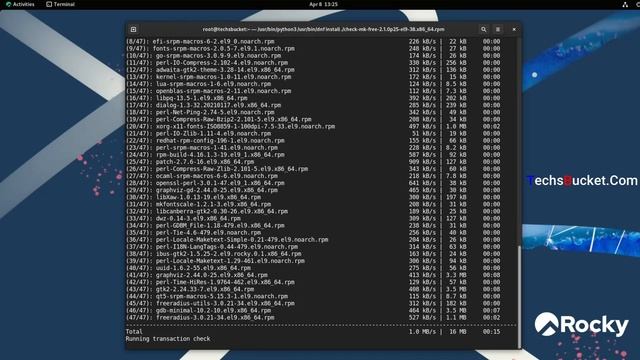Select the perl-Compress-Raw-Zlib line
This screenshot has width=640, height=360.
point(313,169)
